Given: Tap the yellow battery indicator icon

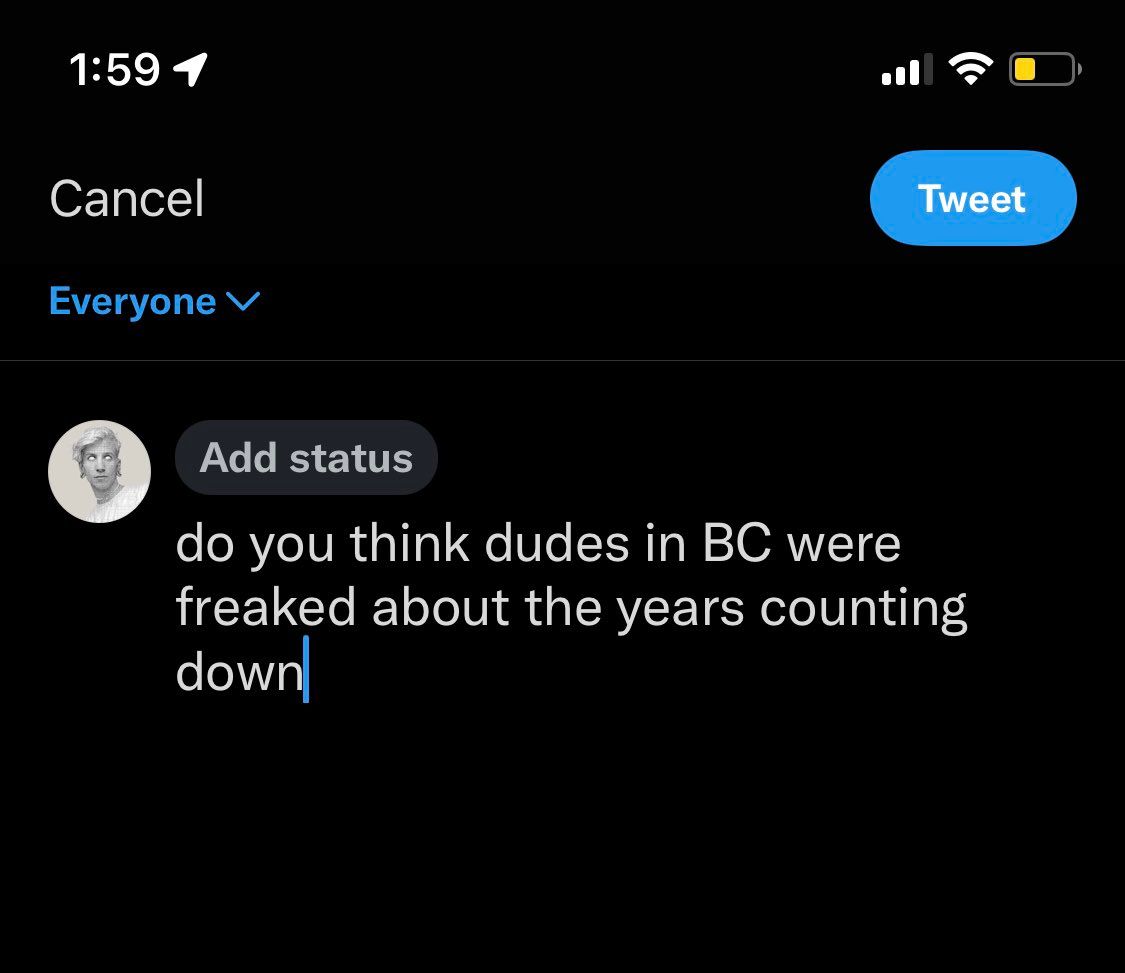Looking at the screenshot, I should click(x=1045, y=70).
